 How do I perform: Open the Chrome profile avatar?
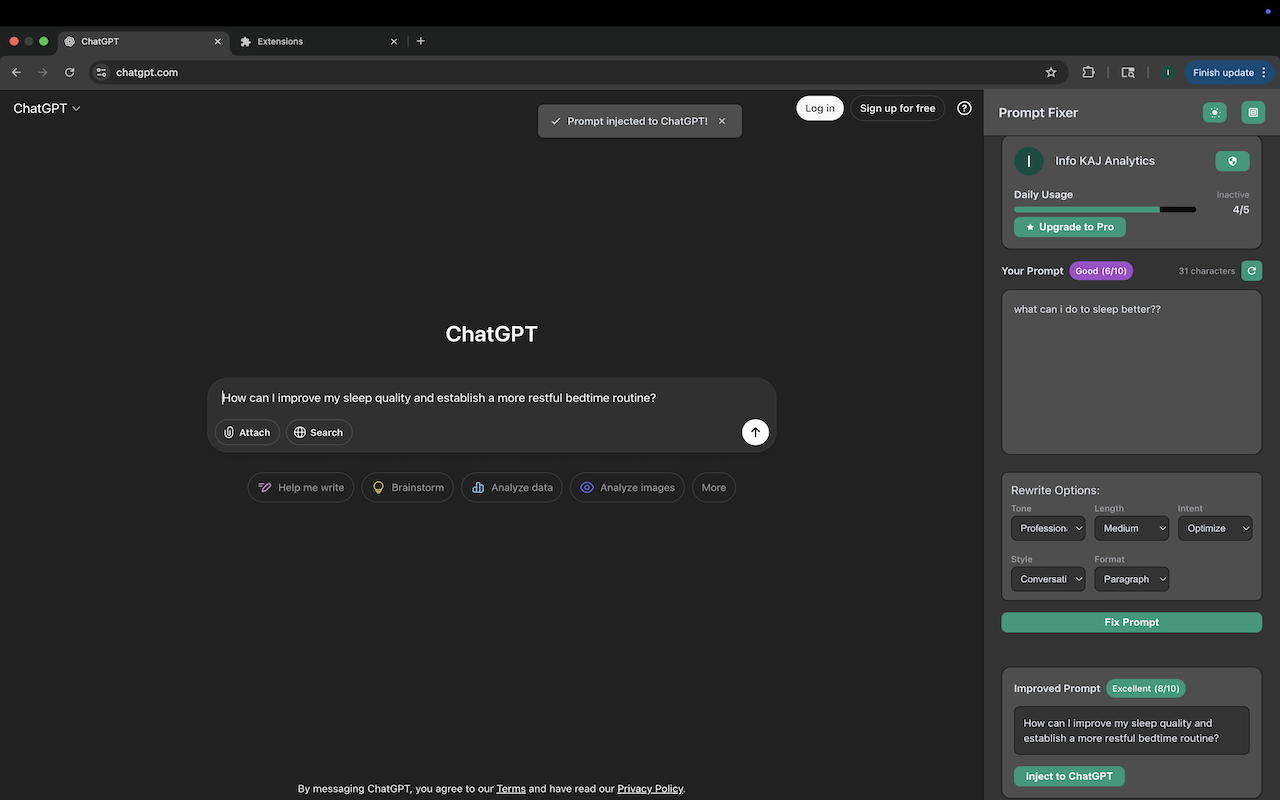tap(1167, 72)
